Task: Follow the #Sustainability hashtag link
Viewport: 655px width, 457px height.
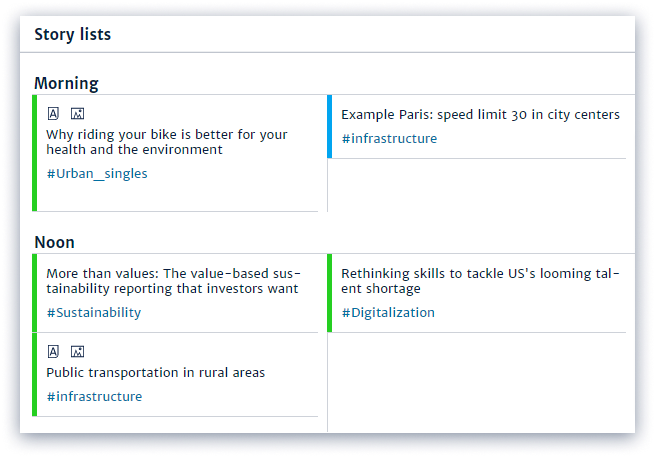Action: click(x=94, y=313)
